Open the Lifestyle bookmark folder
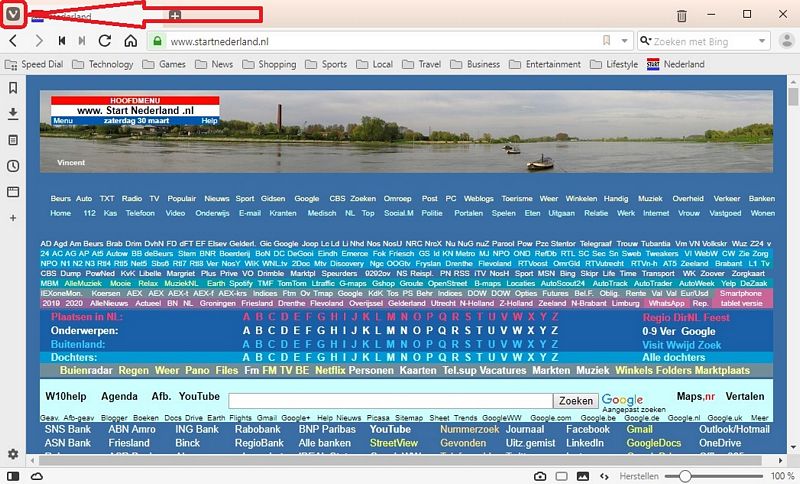Image resolution: width=800 pixels, height=484 pixels. coord(614,64)
